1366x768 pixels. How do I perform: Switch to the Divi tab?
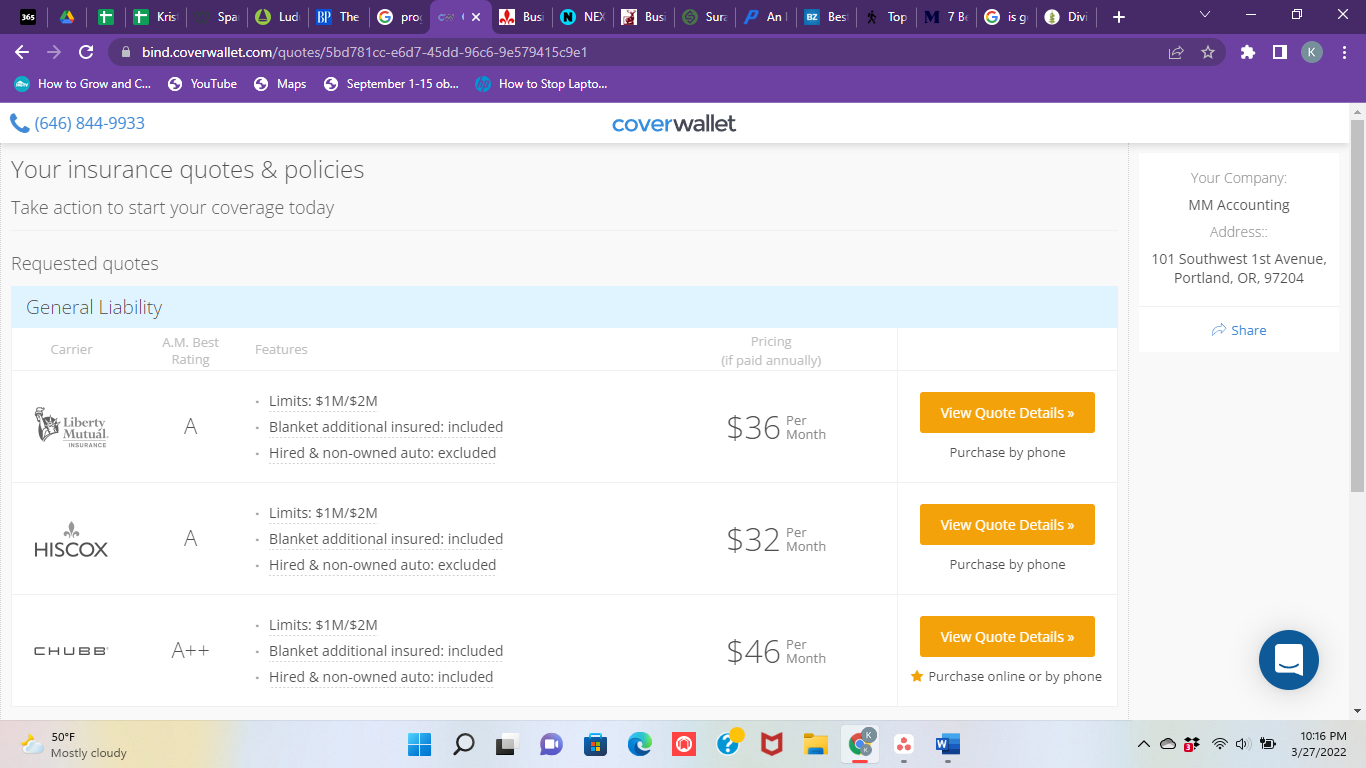[x=1066, y=17]
